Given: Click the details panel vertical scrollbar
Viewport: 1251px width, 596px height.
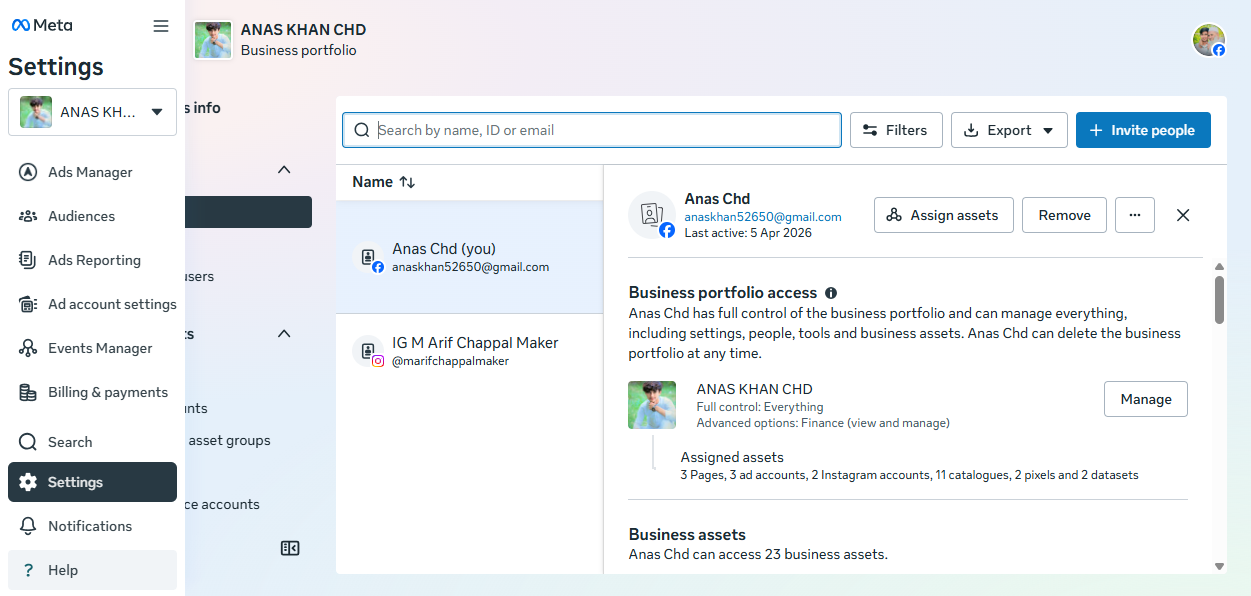Looking at the screenshot, I should pyautogui.click(x=1219, y=300).
